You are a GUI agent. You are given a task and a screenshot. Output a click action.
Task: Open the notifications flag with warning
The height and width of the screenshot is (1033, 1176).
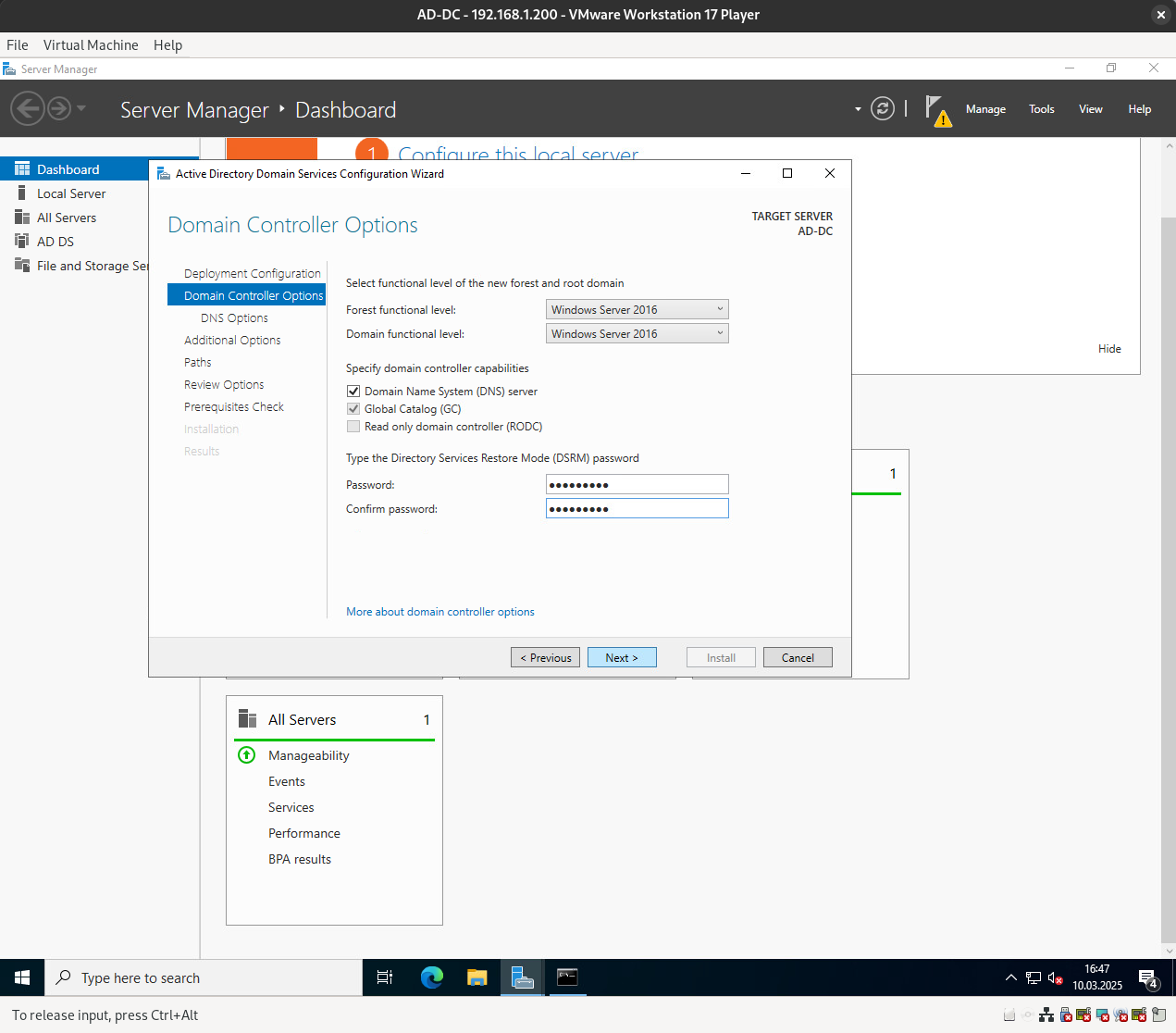point(938,110)
